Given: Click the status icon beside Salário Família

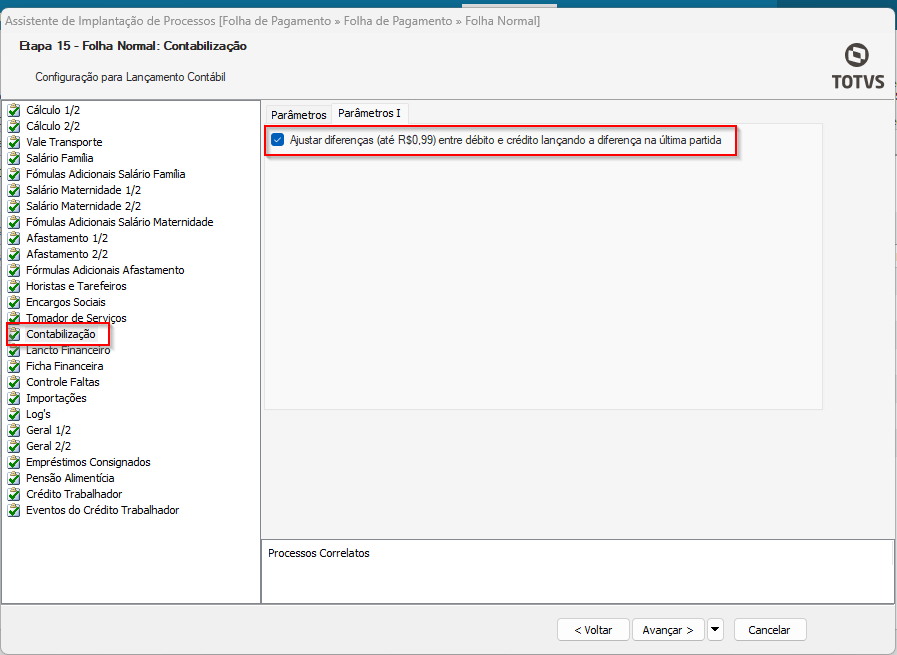Looking at the screenshot, I should click(14, 158).
